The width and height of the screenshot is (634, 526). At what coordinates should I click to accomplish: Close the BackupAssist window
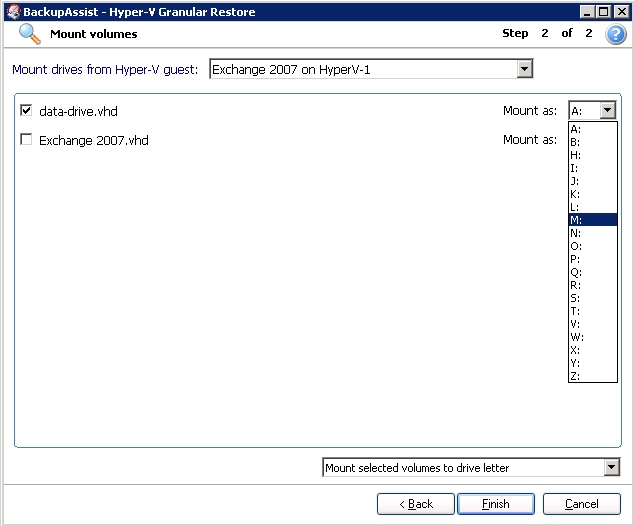click(x=621, y=12)
